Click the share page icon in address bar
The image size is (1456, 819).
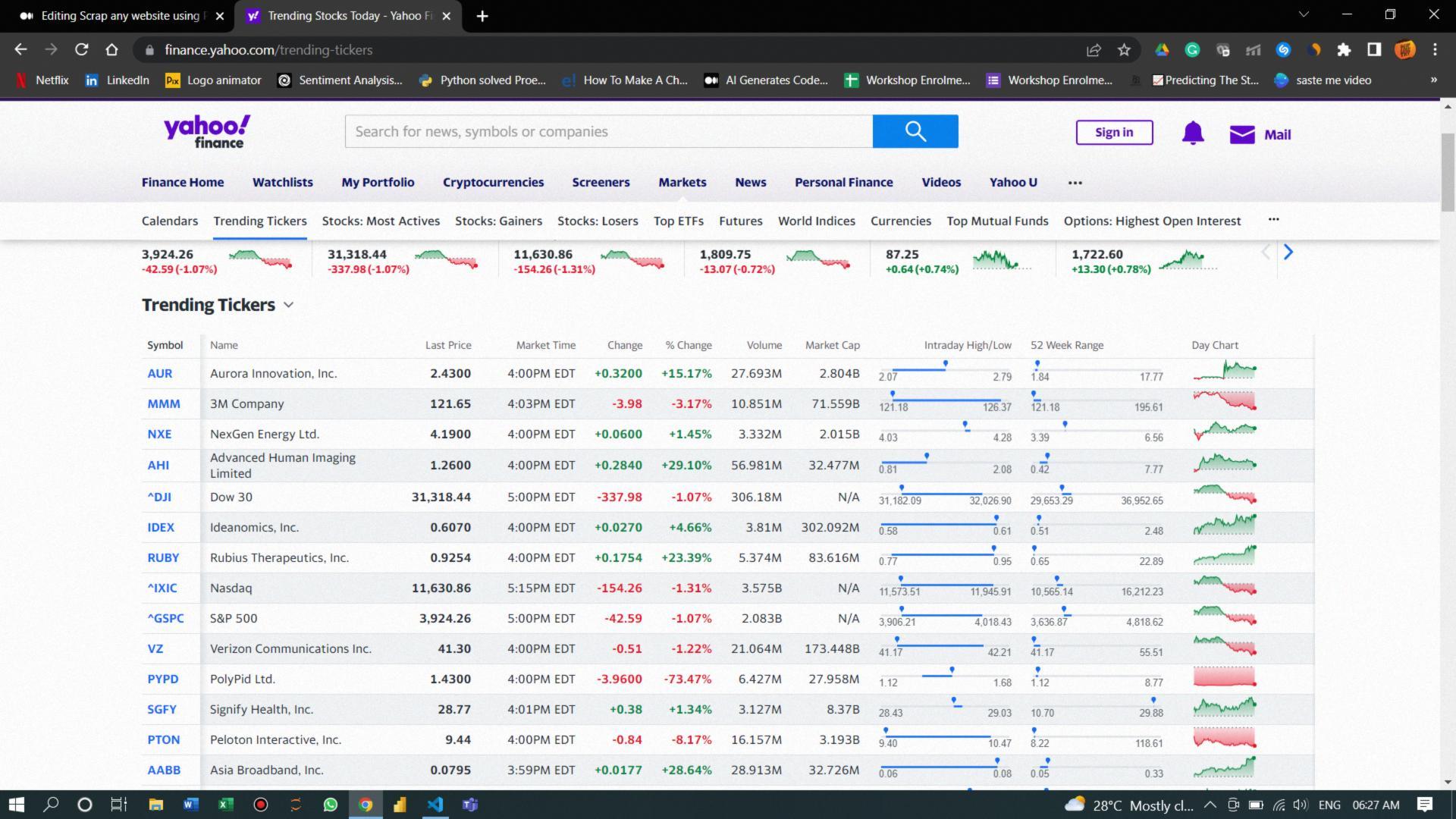(1094, 49)
